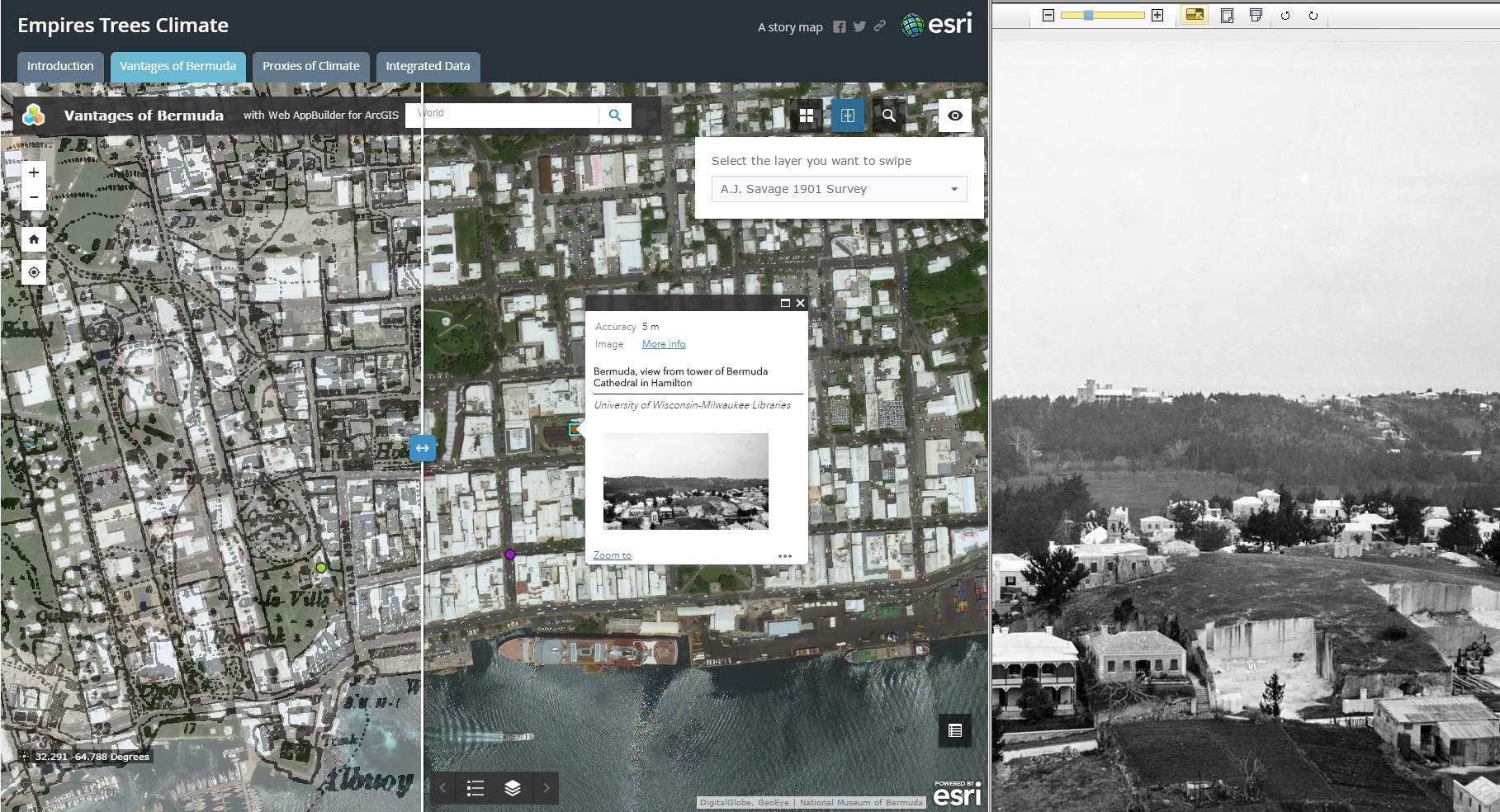The image size is (1500, 812).
Task: Click the green map point marker
Action: point(321,568)
